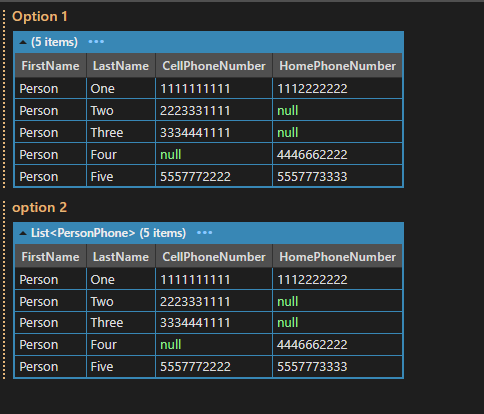
Task: Click FirstName column header in option 2 table
Action: coord(50,257)
